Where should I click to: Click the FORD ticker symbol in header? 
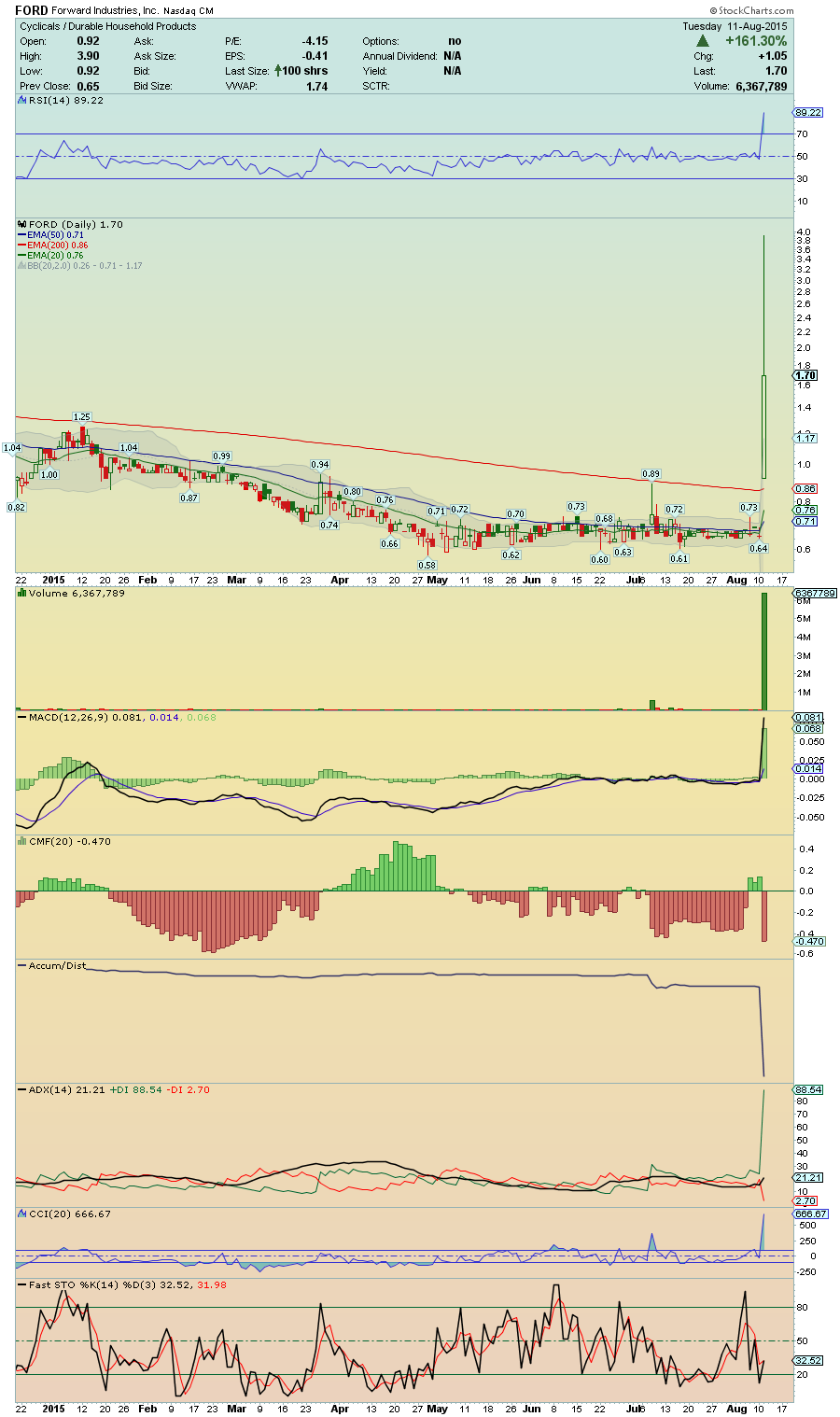tap(32, 10)
